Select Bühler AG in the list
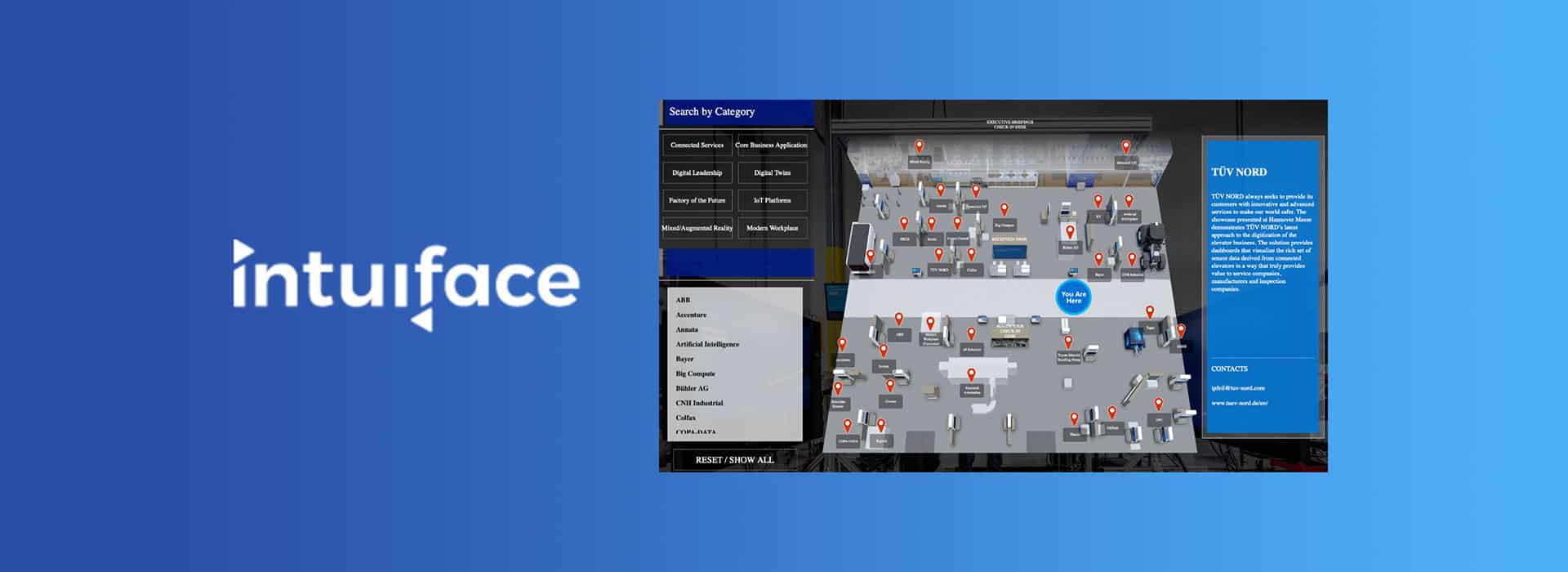The height and width of the screenshot is (572, 1568). tap(692, 388)
